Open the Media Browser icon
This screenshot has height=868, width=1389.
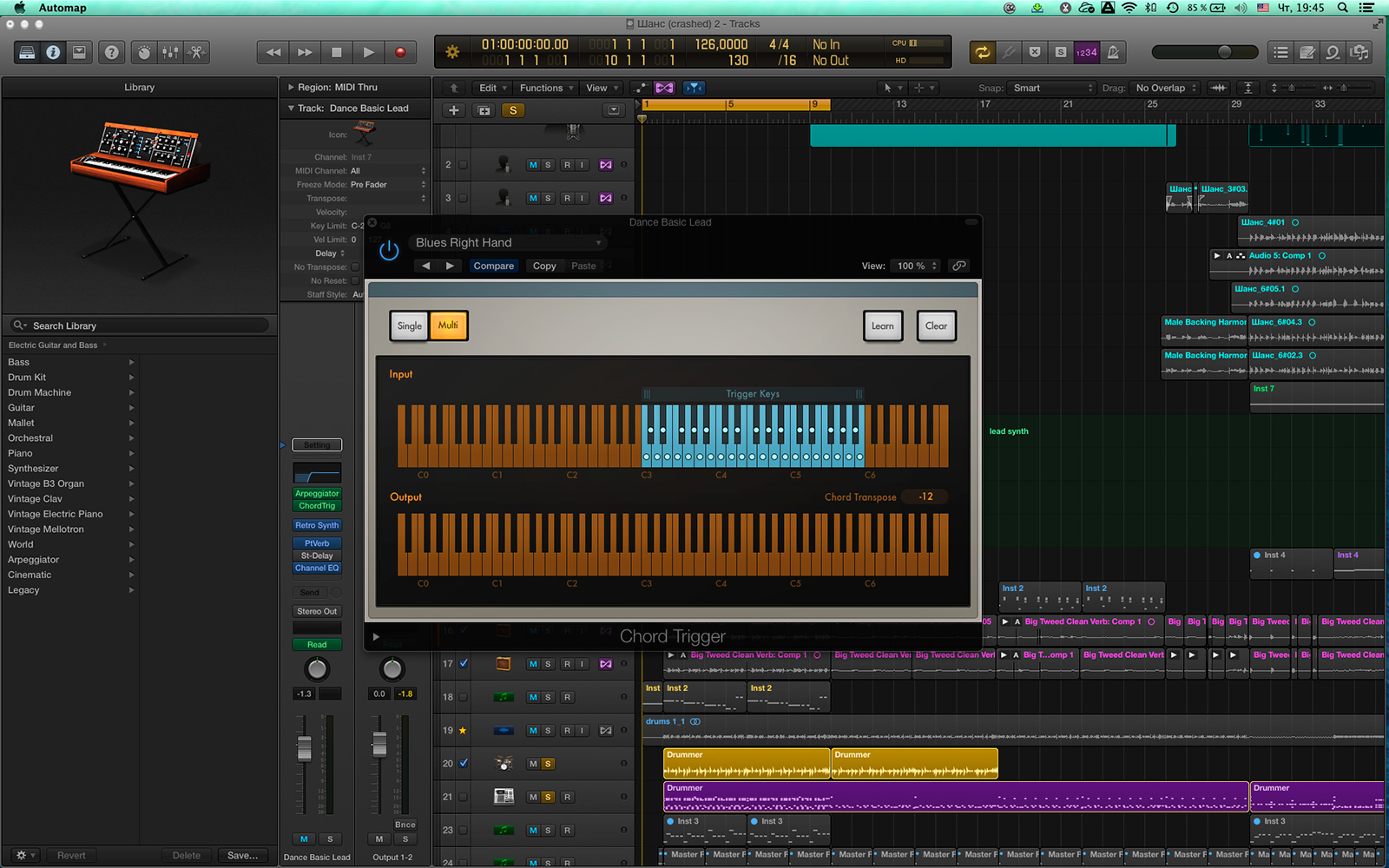point(1360,52)
